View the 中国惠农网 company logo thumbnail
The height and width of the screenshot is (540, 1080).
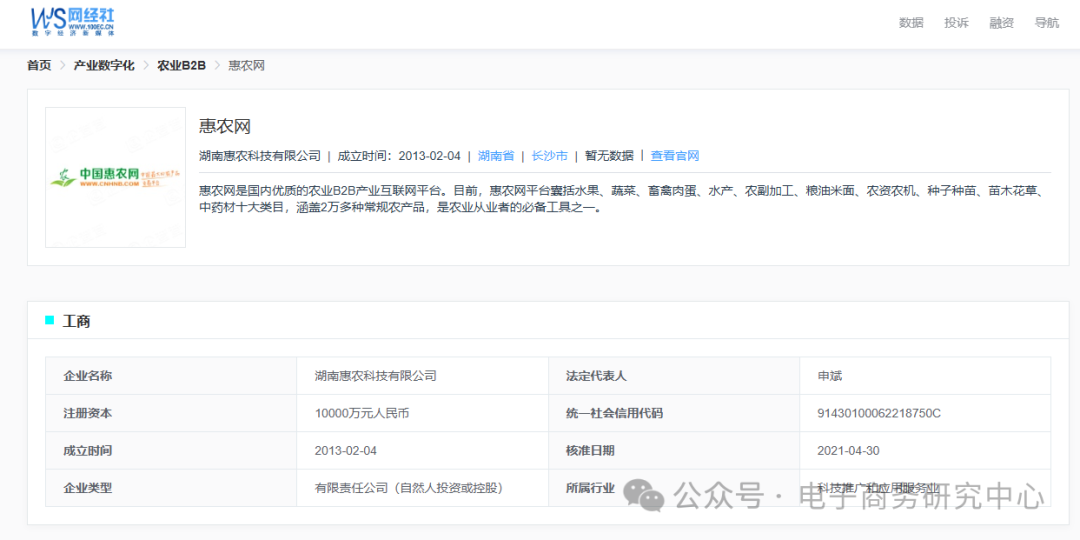115,177
